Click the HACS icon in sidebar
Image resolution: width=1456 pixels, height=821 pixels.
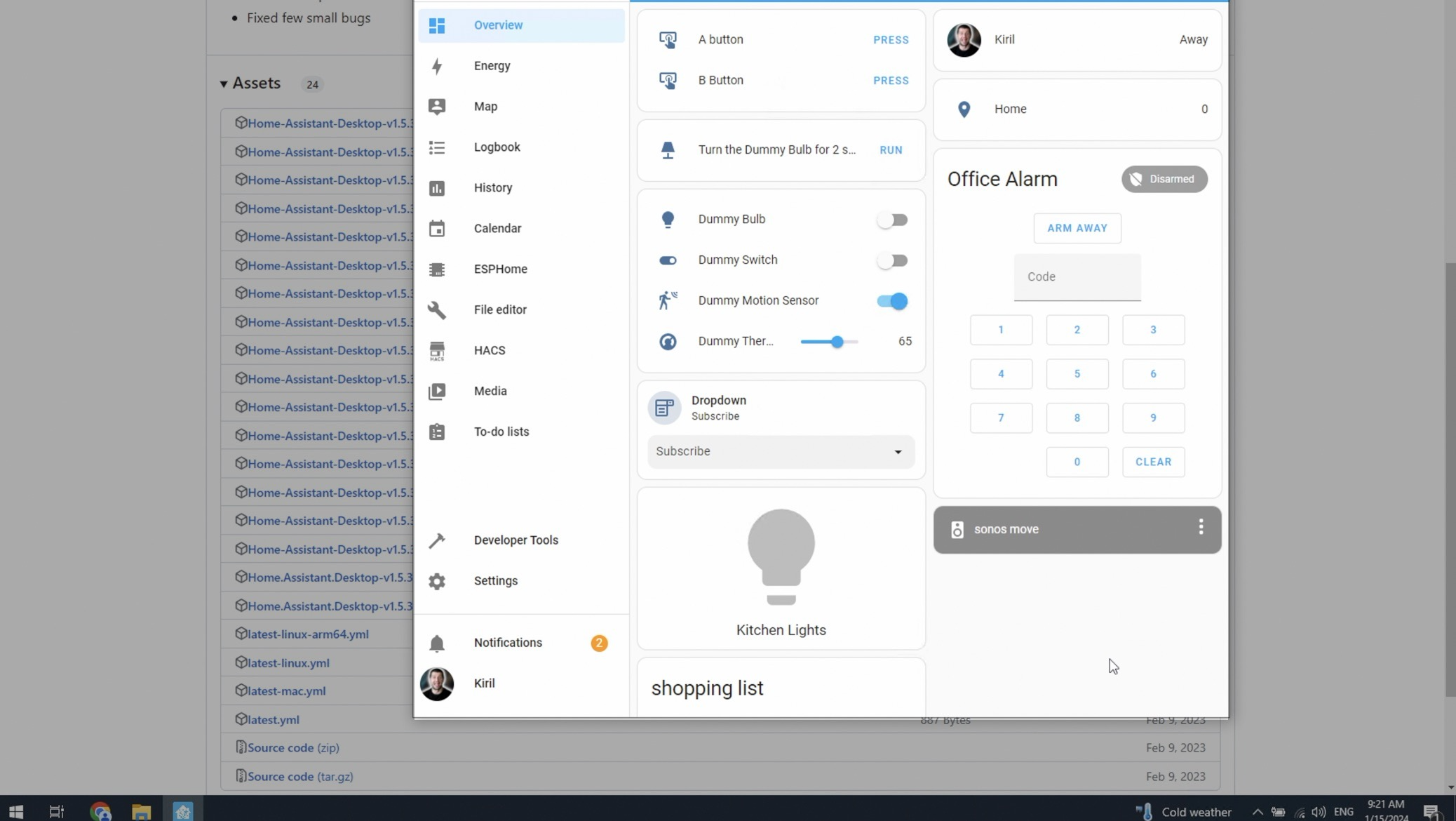click(x=436, y=350)
